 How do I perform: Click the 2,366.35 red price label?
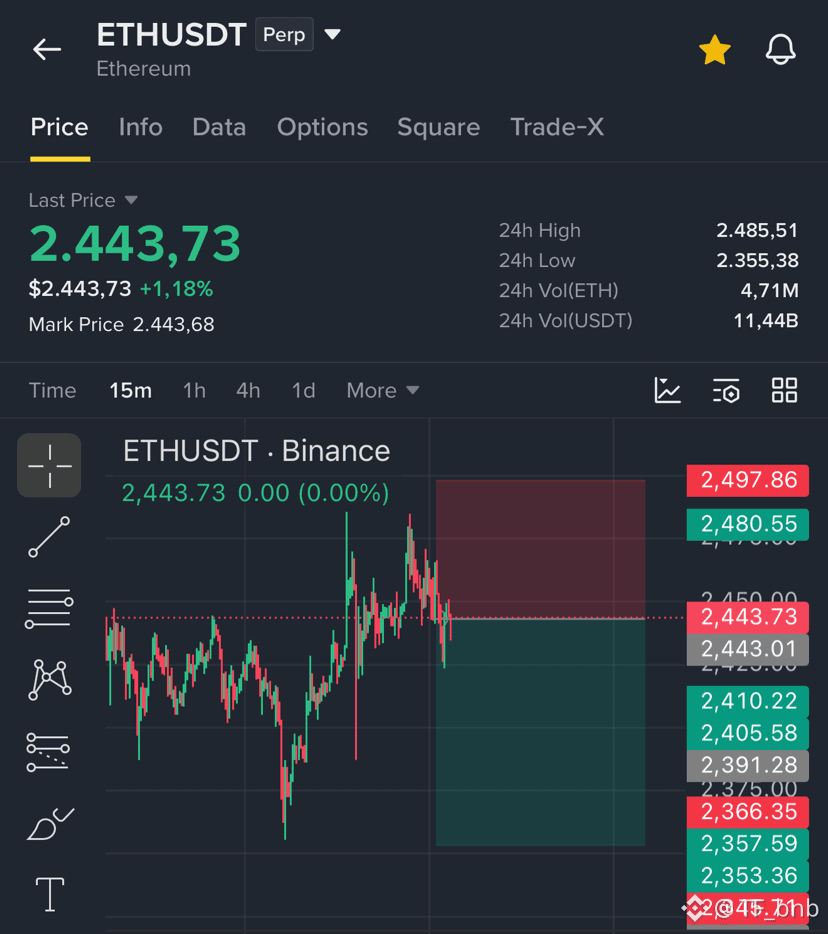[x=748, y=812]
